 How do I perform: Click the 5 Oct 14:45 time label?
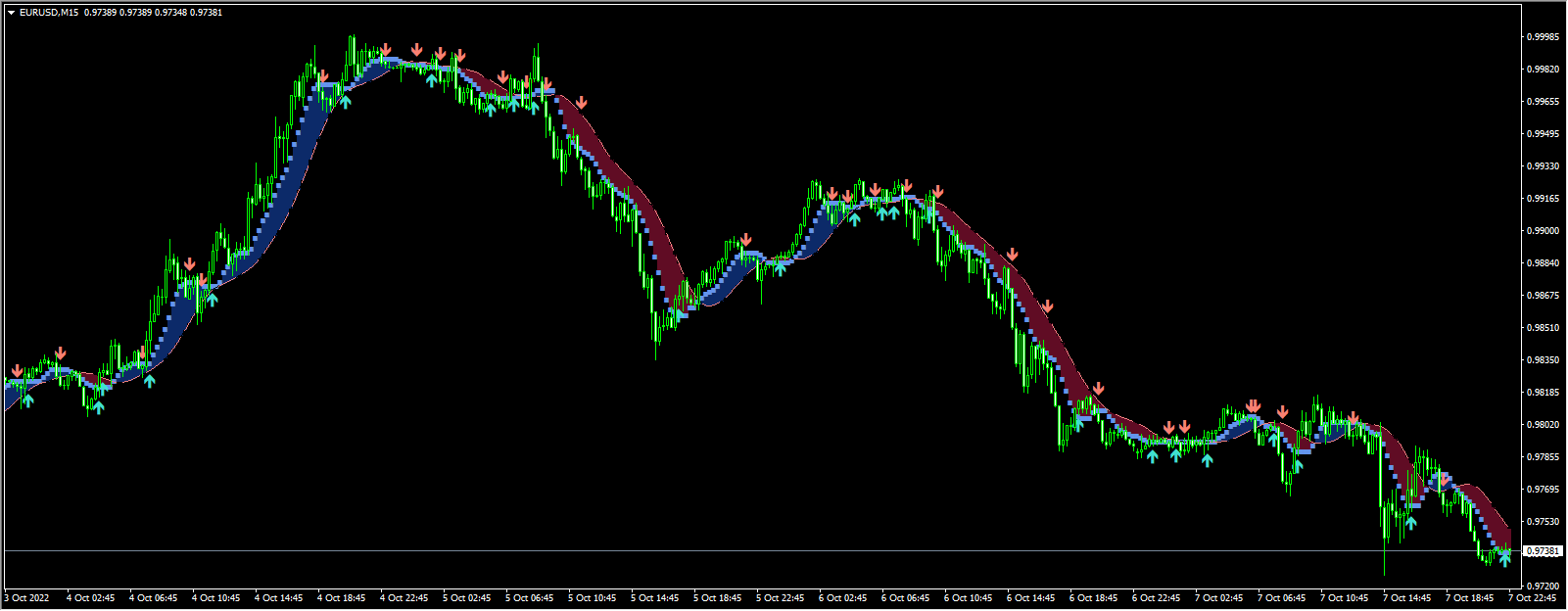pyautogui.click(x=654, y=597)
